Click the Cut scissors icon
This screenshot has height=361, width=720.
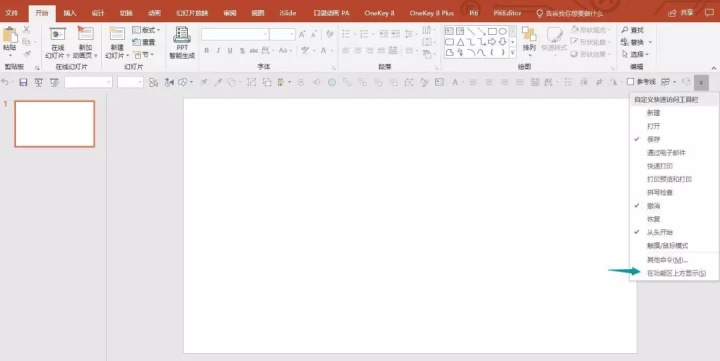tap(27, 30)
